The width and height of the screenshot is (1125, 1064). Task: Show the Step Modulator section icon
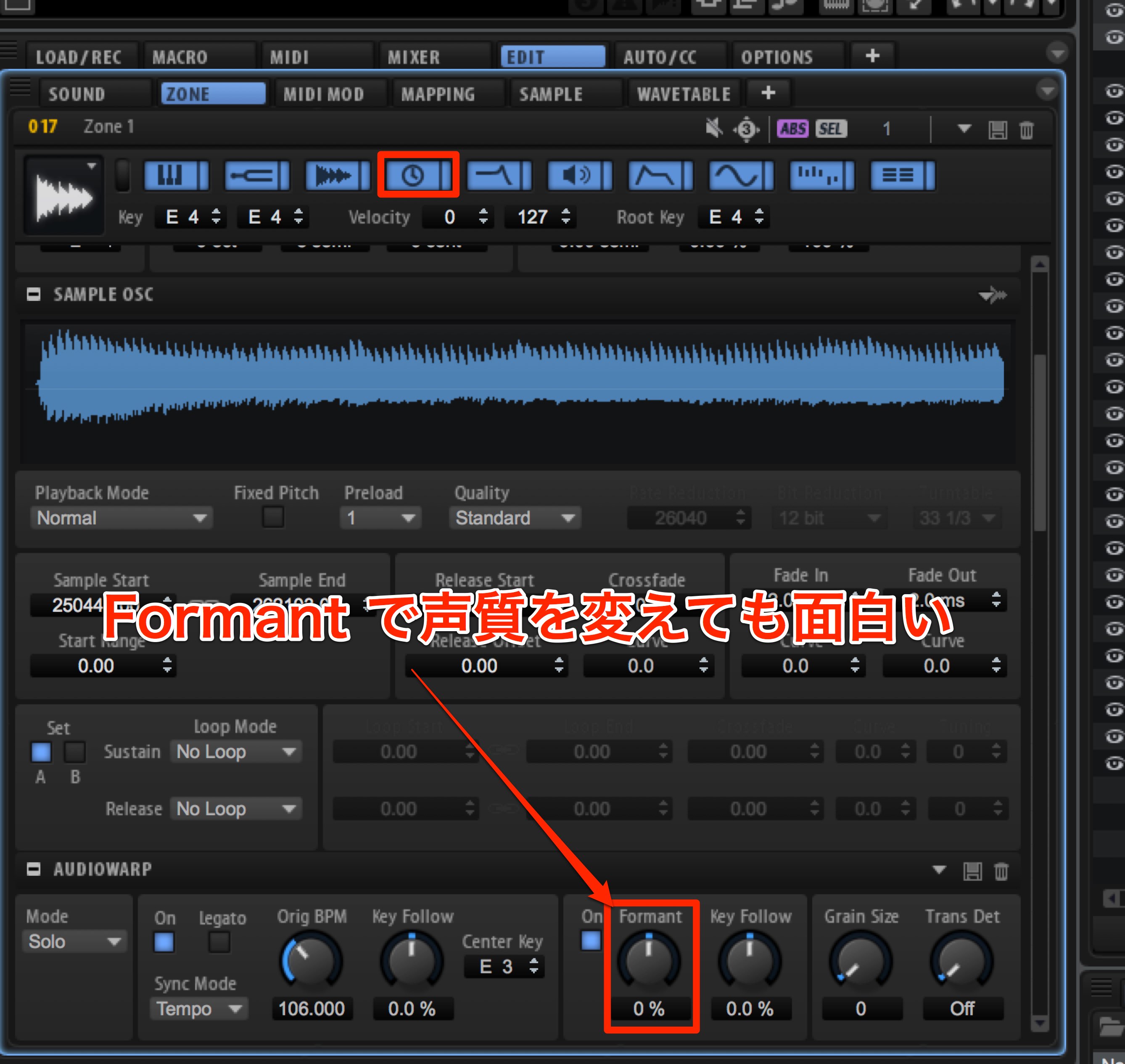click(x=822, y=175)
